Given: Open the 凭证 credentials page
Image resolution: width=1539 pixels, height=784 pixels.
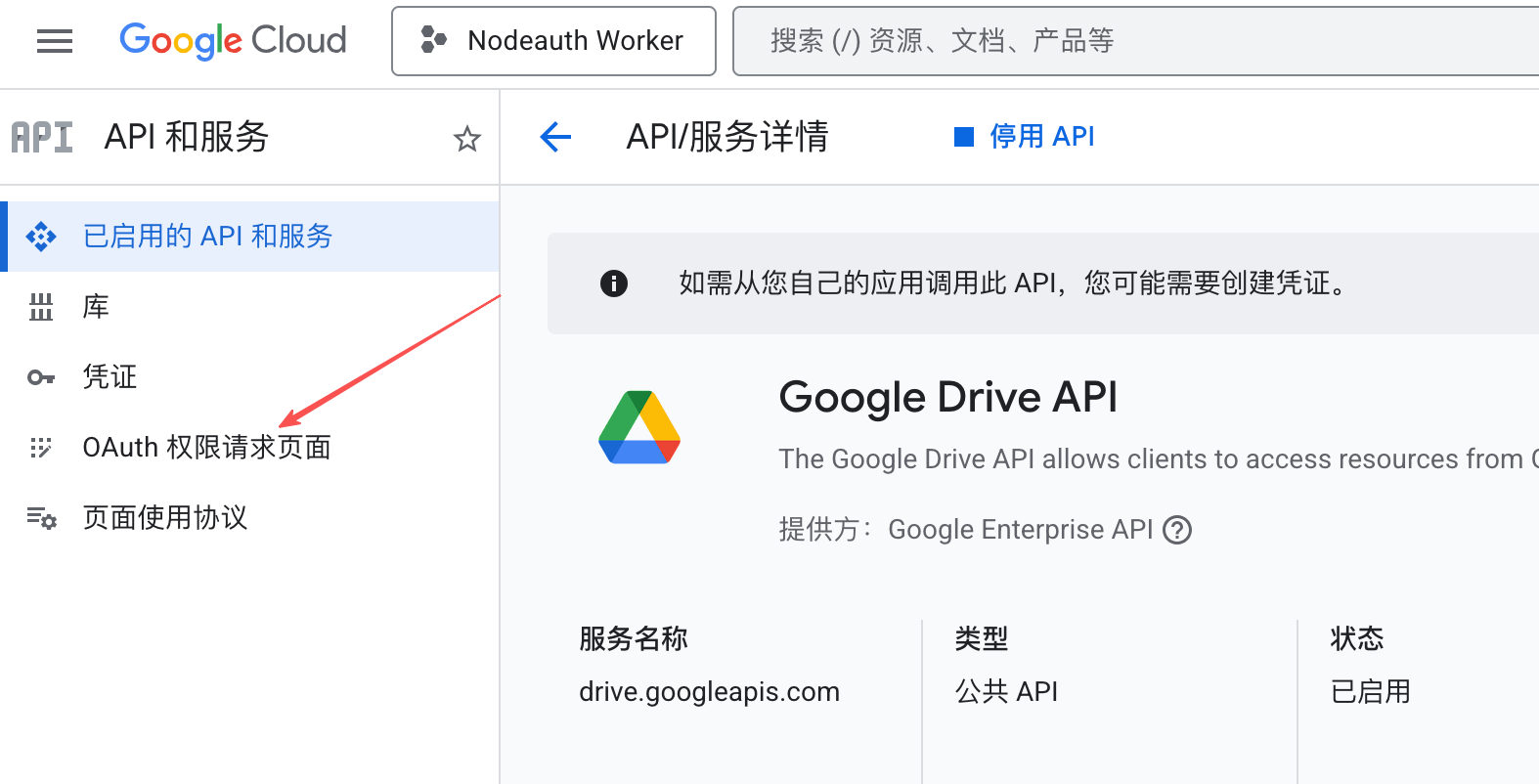Looking at the screenshot, I should [x=110, y=377].
